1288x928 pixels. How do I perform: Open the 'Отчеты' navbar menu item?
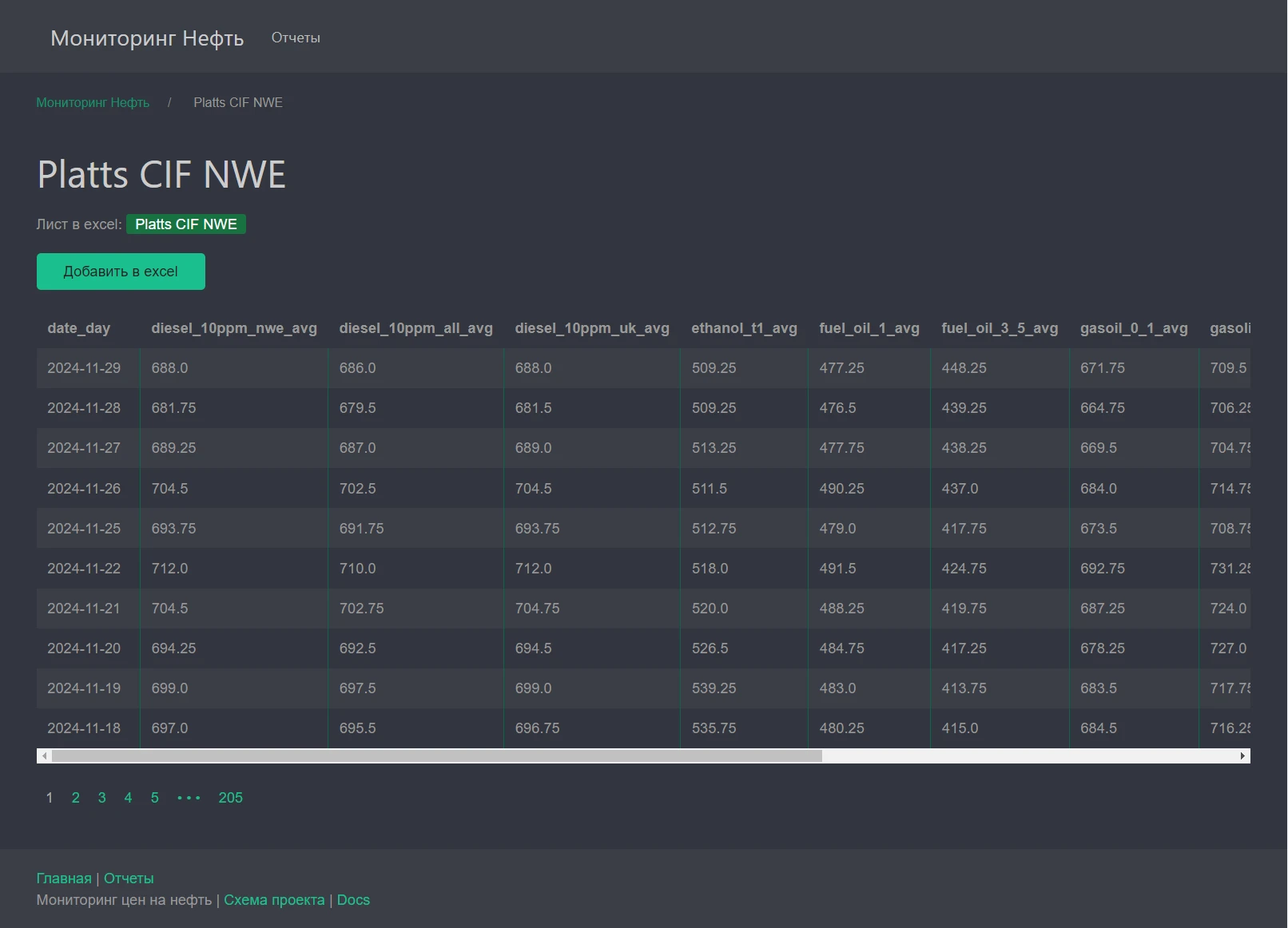click(296, 38)
